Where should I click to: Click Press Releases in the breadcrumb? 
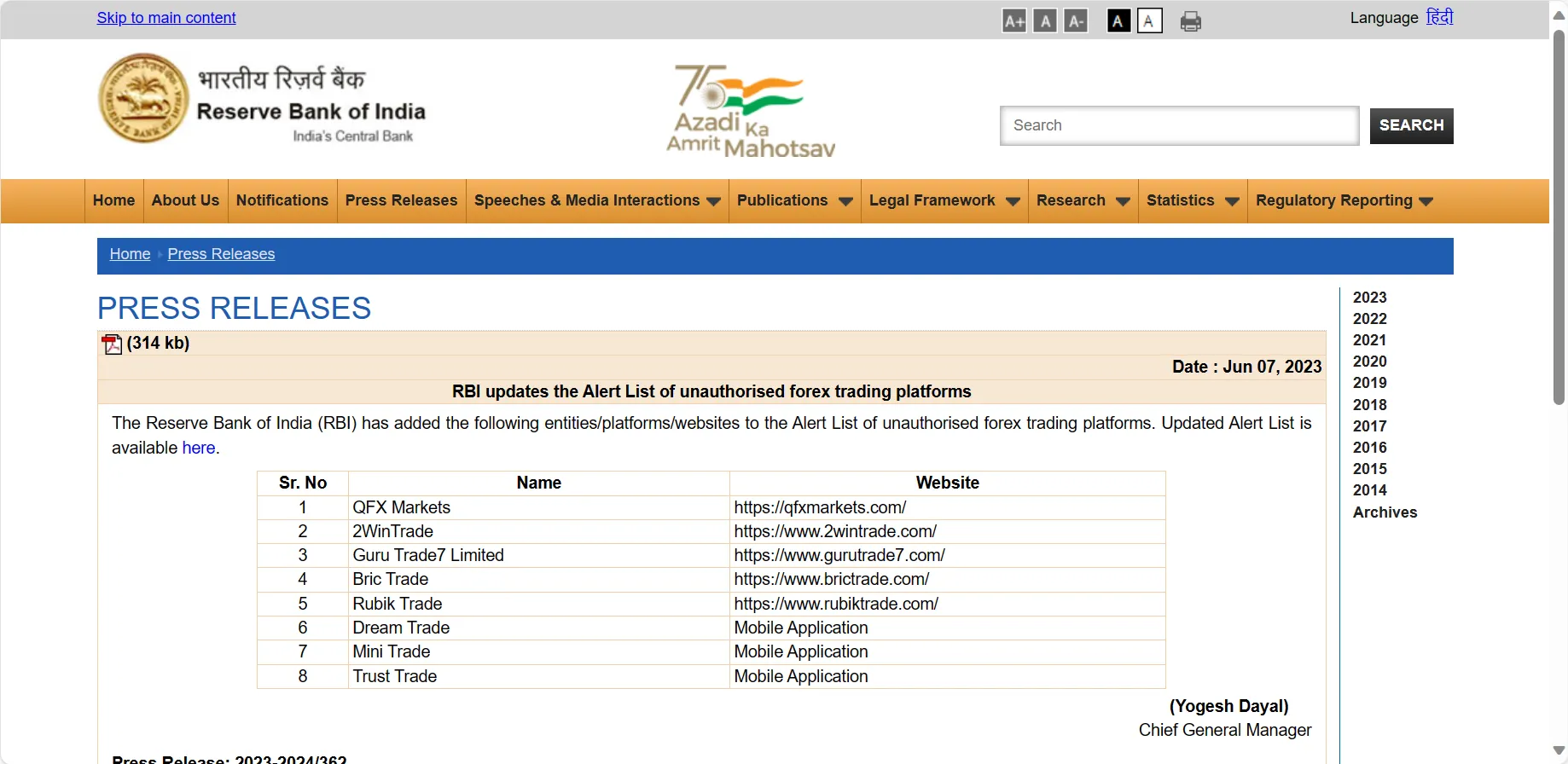[x=221, y=254]
